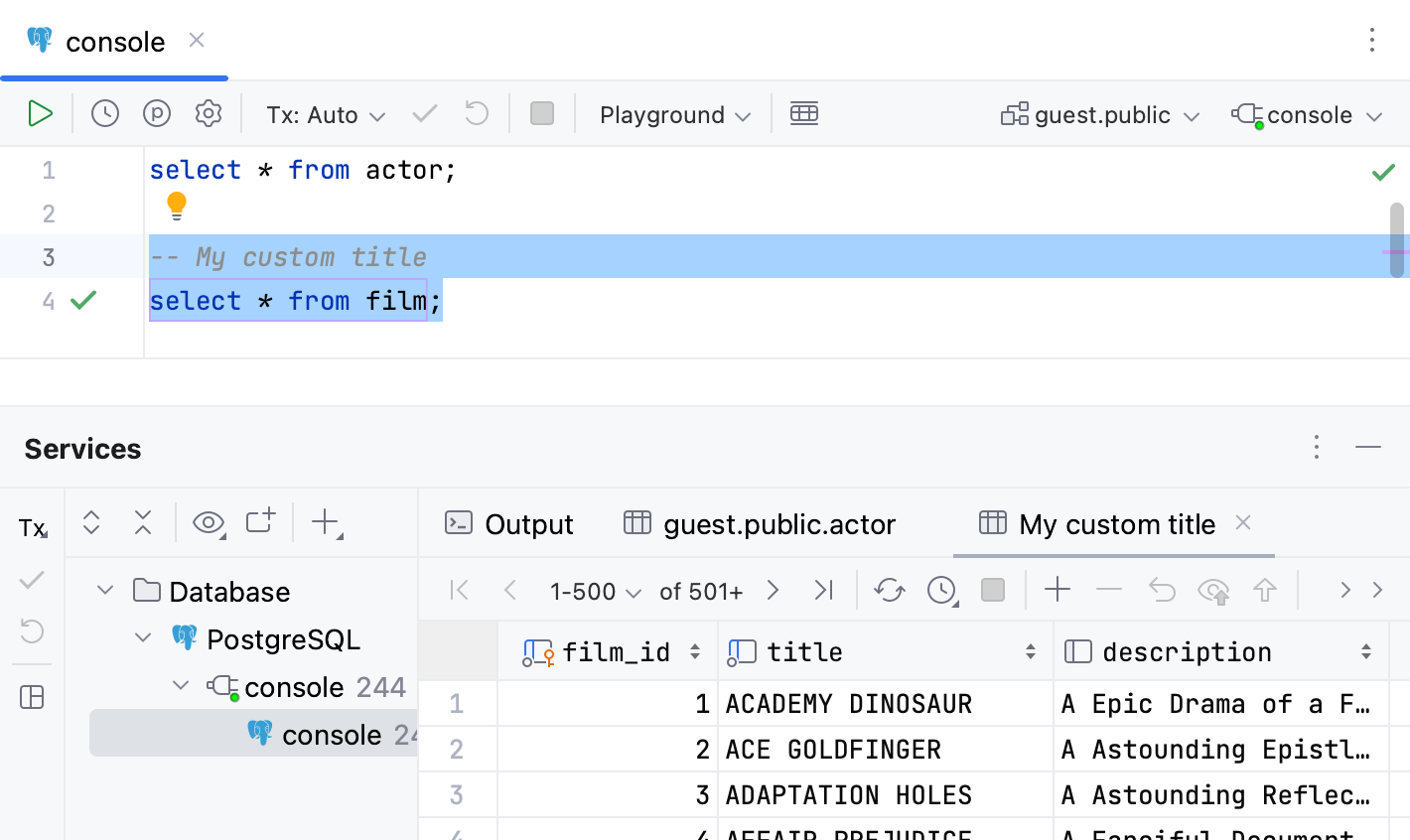This screenshot has height=840, width=1410.
Task: Switch to the Output tab
Action: point(508,523)
